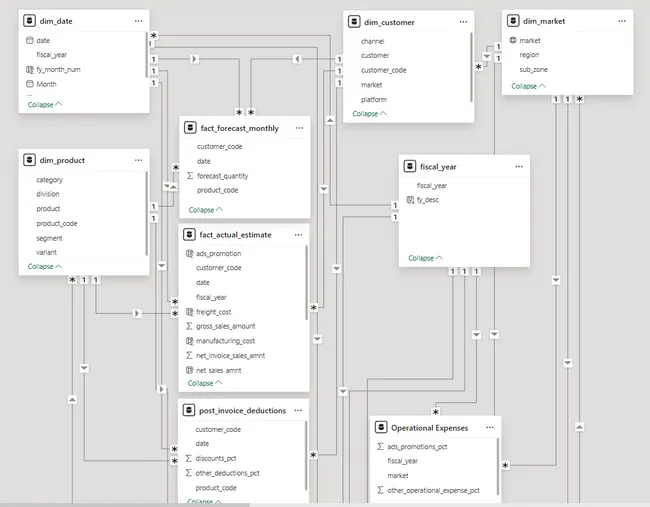Click the calendar icon next to date in dim_date
This screenshot has width=650, height=507.
click(x=29, y=41)
